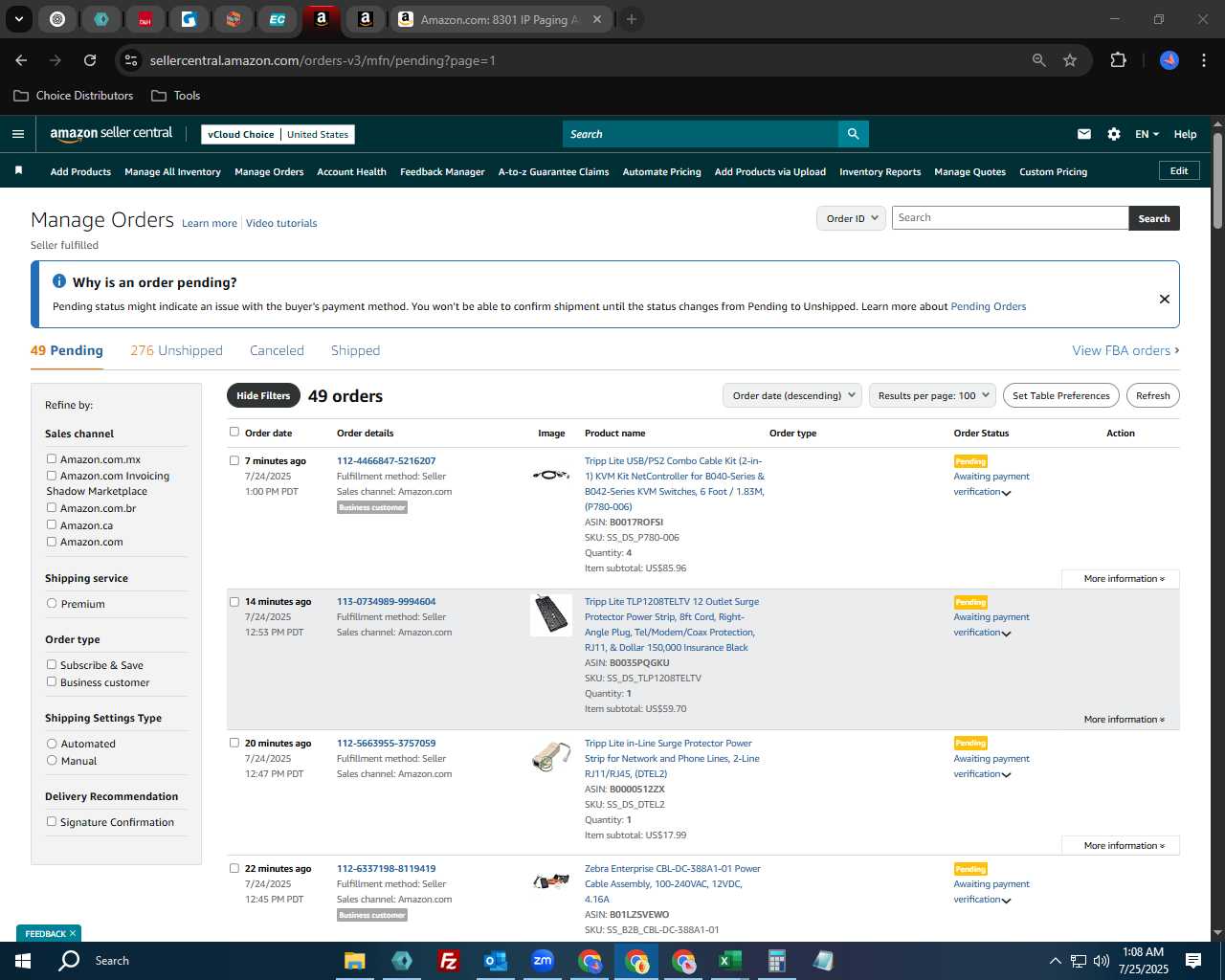Image resolution: width=1225 pixels, height=980 pixels.
Task: Open Order date (descending) sort dropdown
Action: pos(792,395)
